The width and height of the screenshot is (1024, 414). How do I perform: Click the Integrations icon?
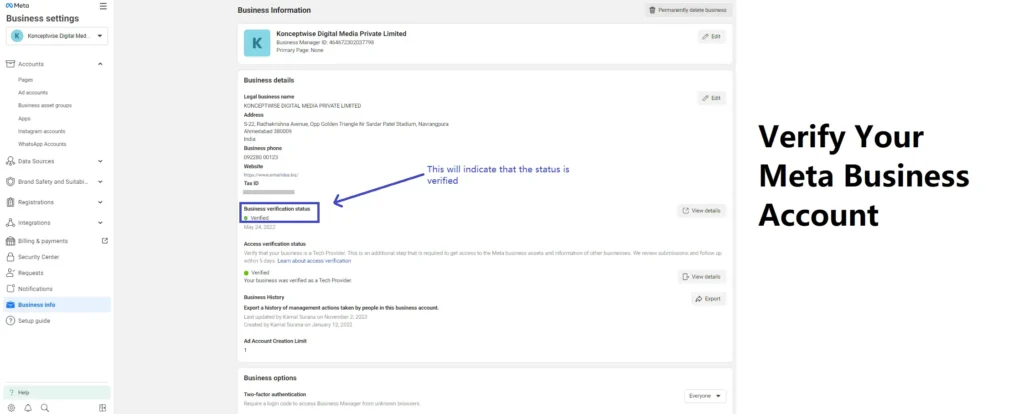pyautogui.click(x=10, y=223)
